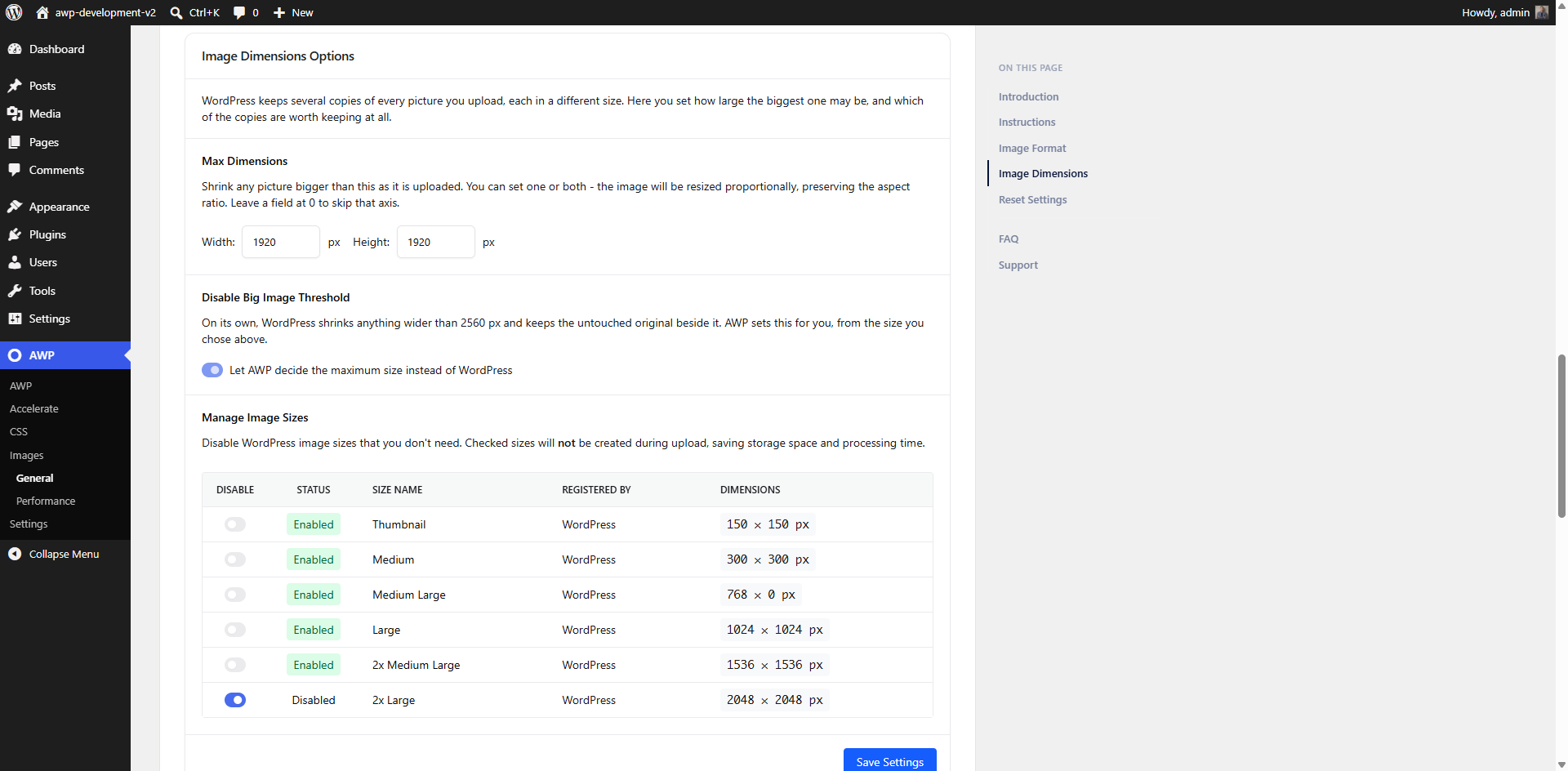Focus the max Width input field
The height and width of the screenshot is (771, 1568).
click(x=281, y=242)
